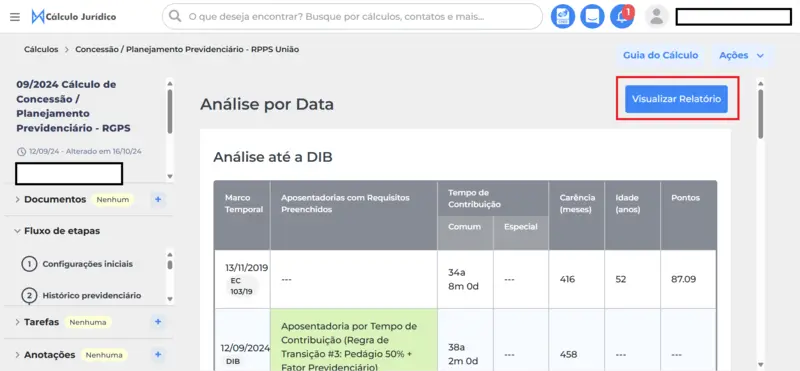Open Guia do Cálculo
The width and height of the screenshot is (800, 371).
[660, 55]
